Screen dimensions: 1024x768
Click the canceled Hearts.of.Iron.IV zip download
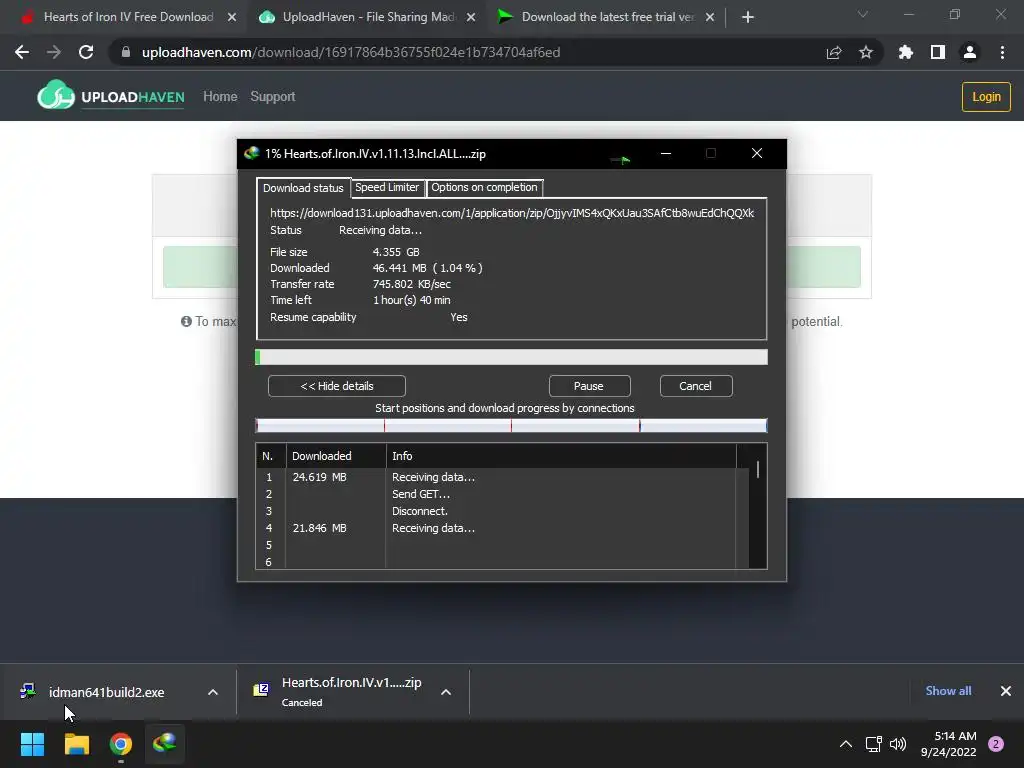[x=351, y=692]
